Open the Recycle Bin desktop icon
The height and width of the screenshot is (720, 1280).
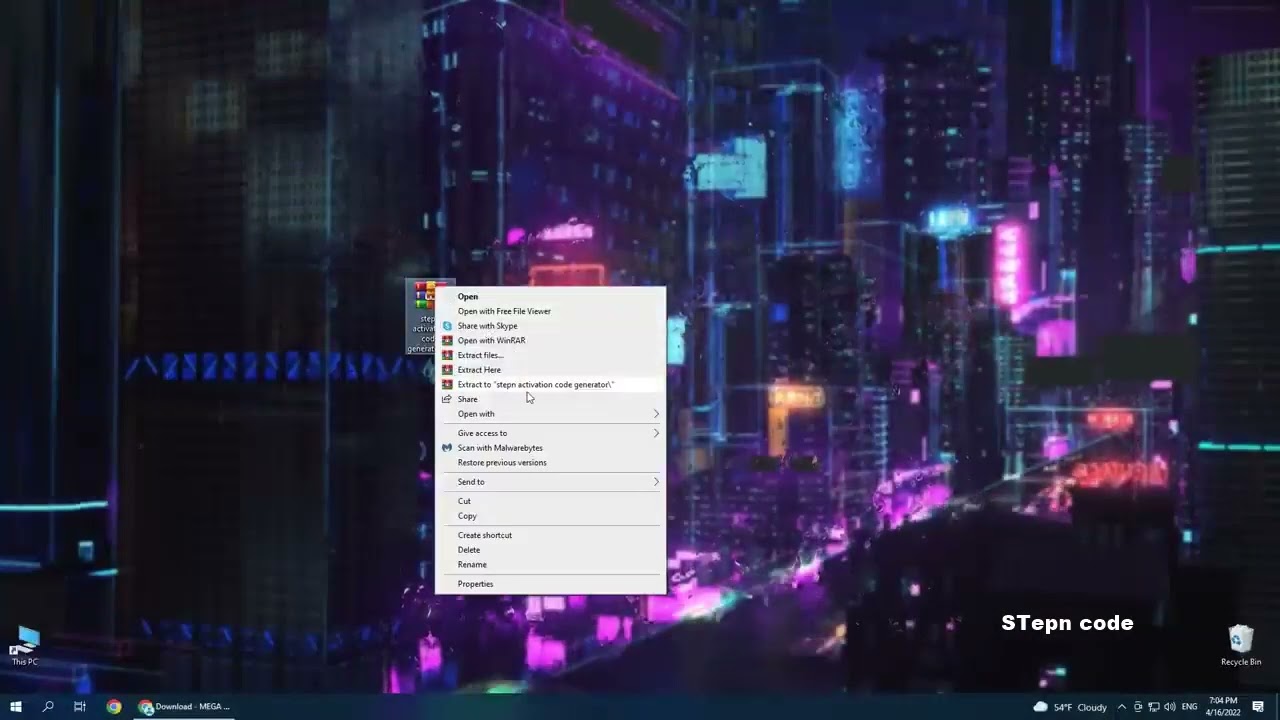click(x=1241, y=646)
